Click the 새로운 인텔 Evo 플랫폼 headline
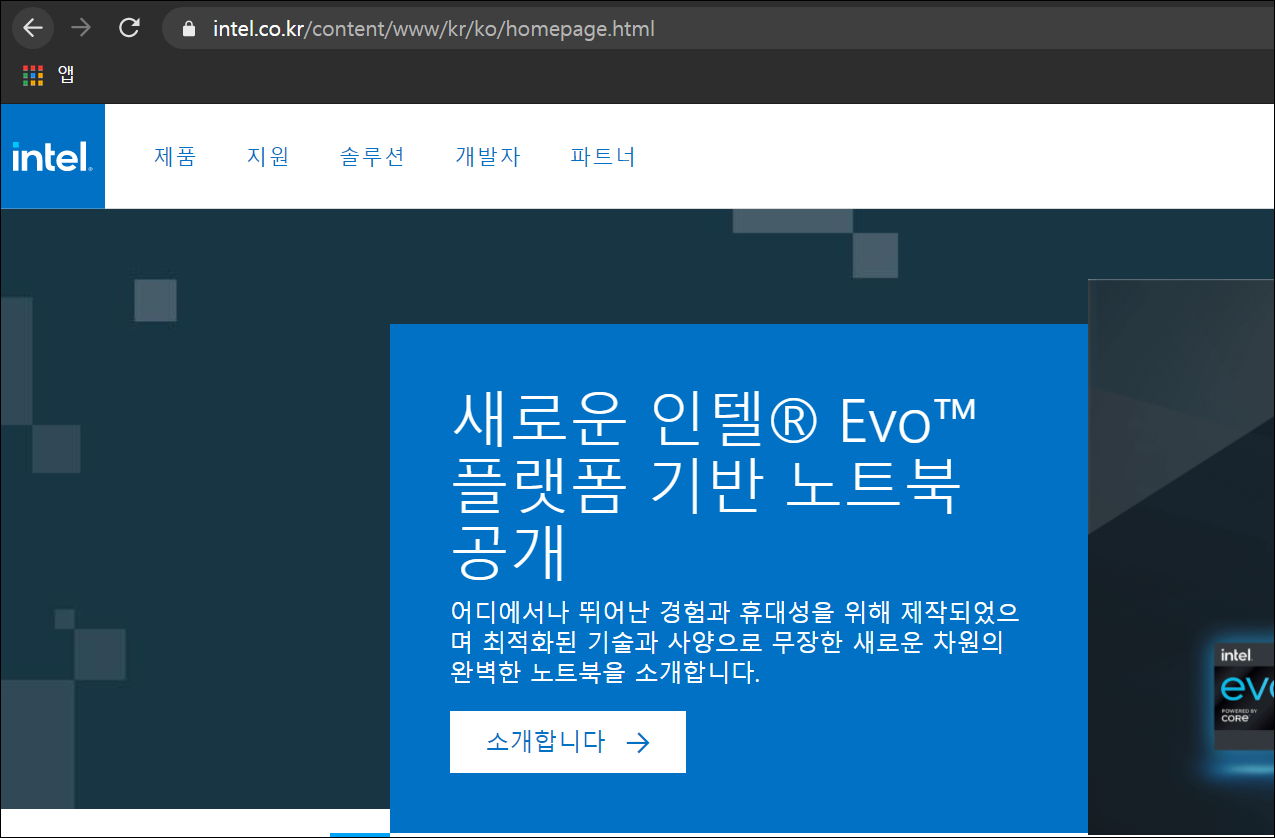Screen dimensions: 1275x838 (713, 485)
